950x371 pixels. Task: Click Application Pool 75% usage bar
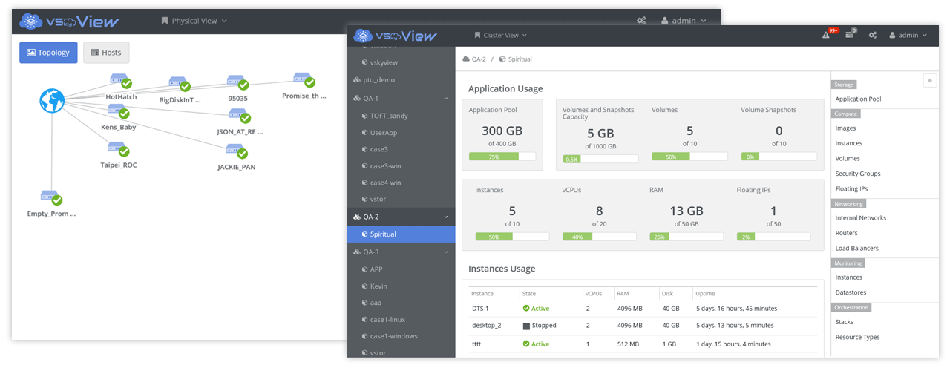(502, 156)
